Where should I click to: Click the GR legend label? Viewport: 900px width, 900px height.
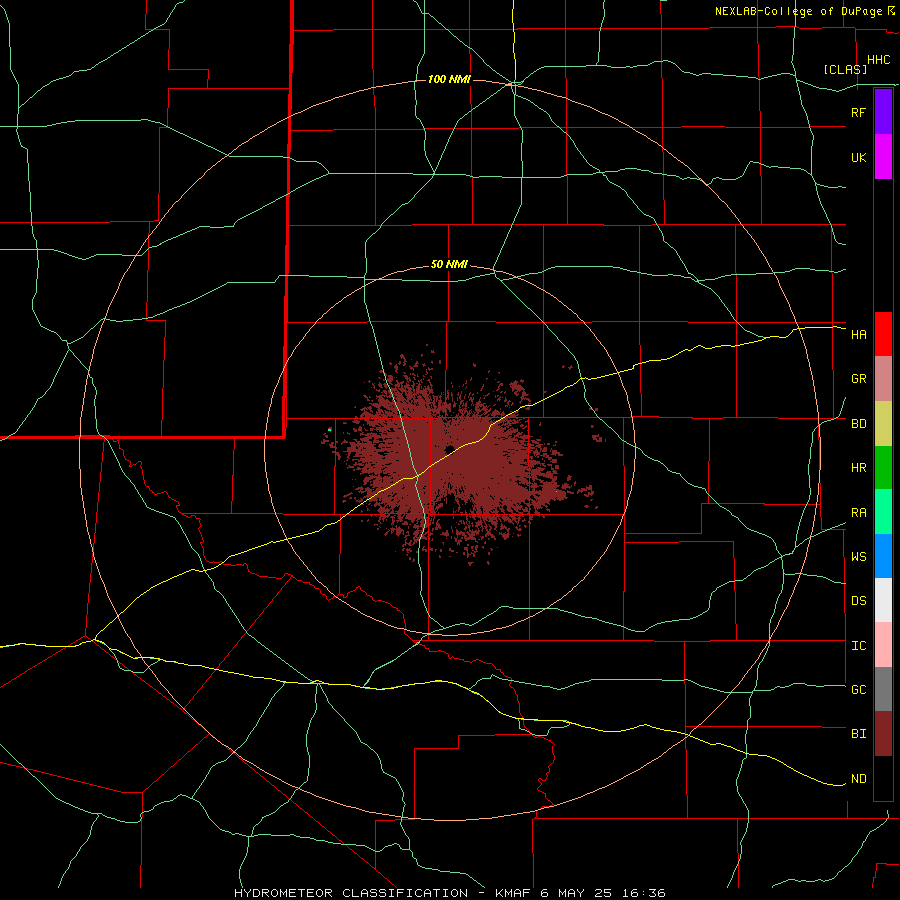(859, 379)
